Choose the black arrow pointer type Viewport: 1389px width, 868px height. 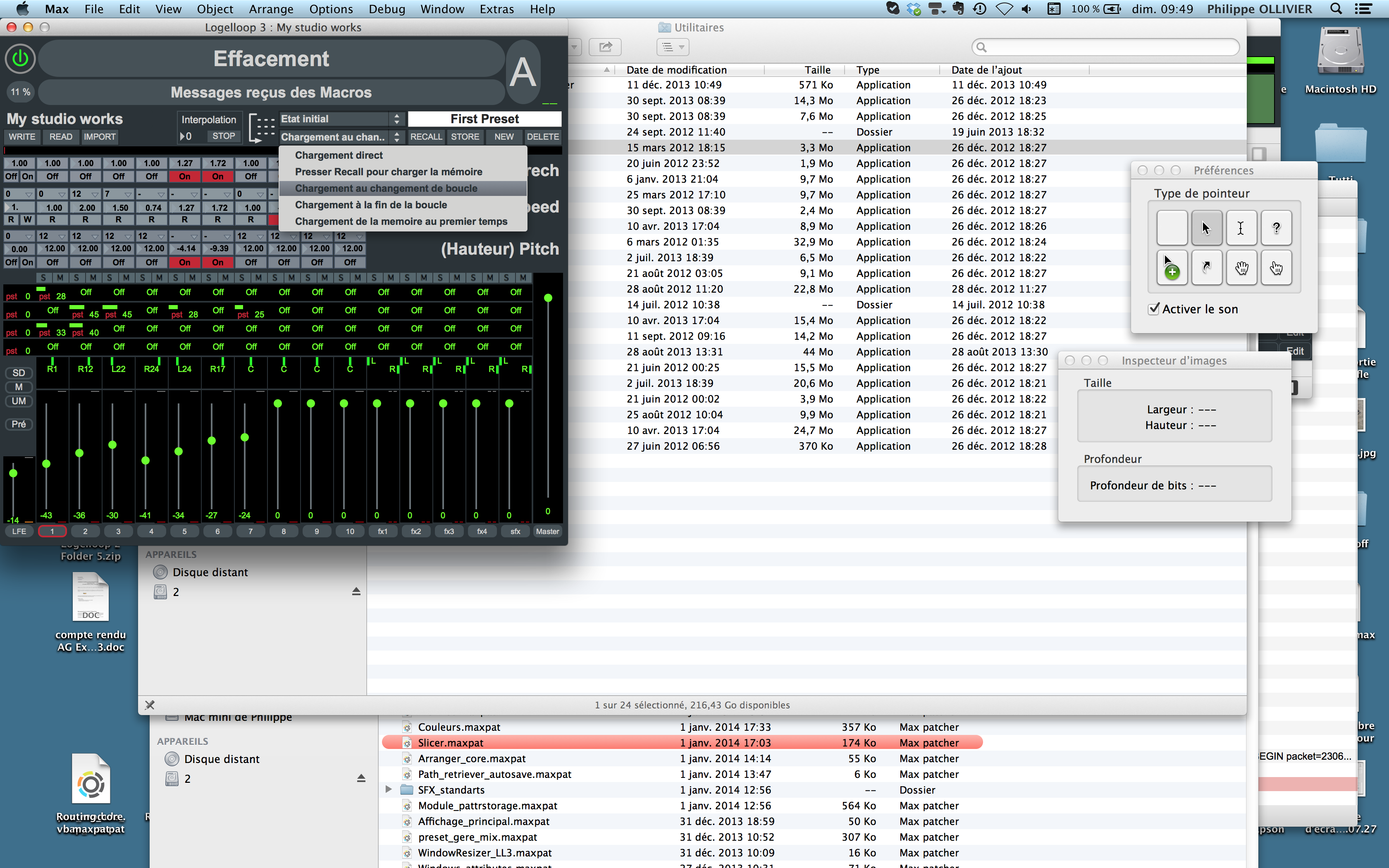tap(1206, 228)
